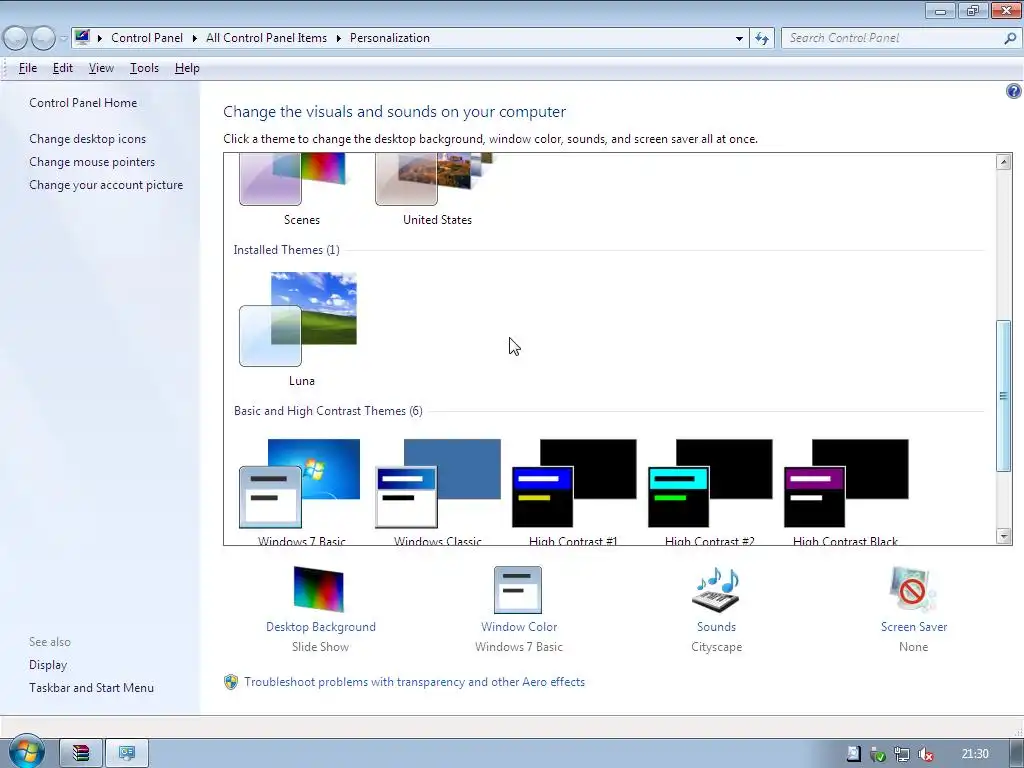
Task: Open recent pages dropdown next to Forward button
Action: [63, 39]
